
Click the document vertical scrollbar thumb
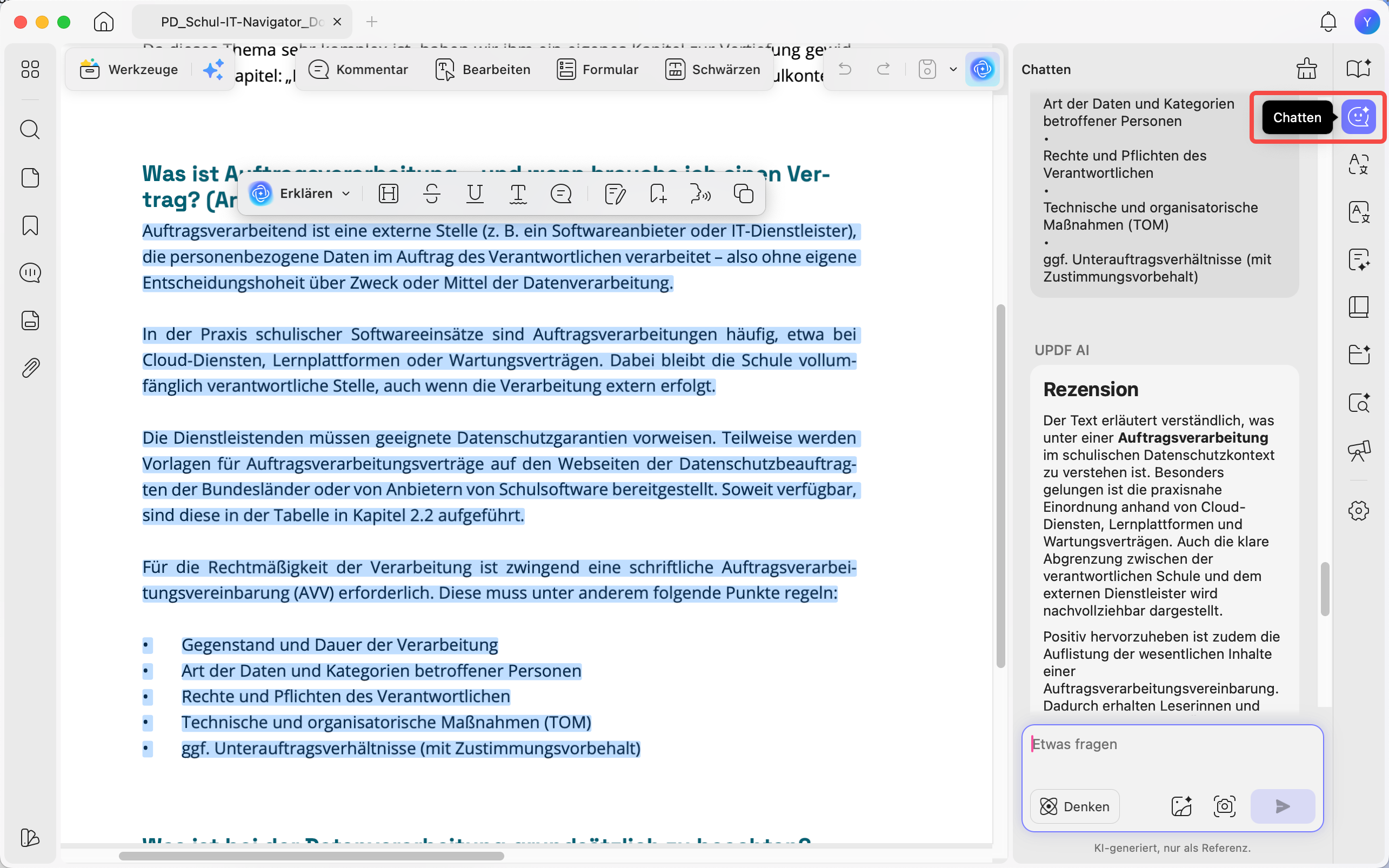click(x=1000, y=486)
